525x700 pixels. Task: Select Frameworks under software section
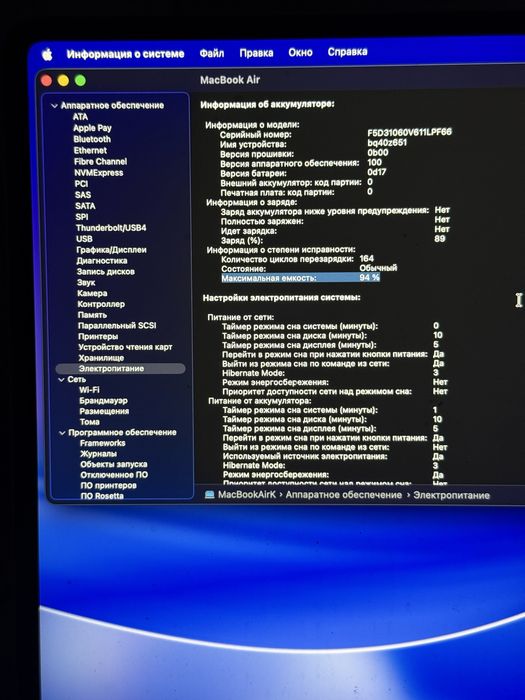[103, 443]
